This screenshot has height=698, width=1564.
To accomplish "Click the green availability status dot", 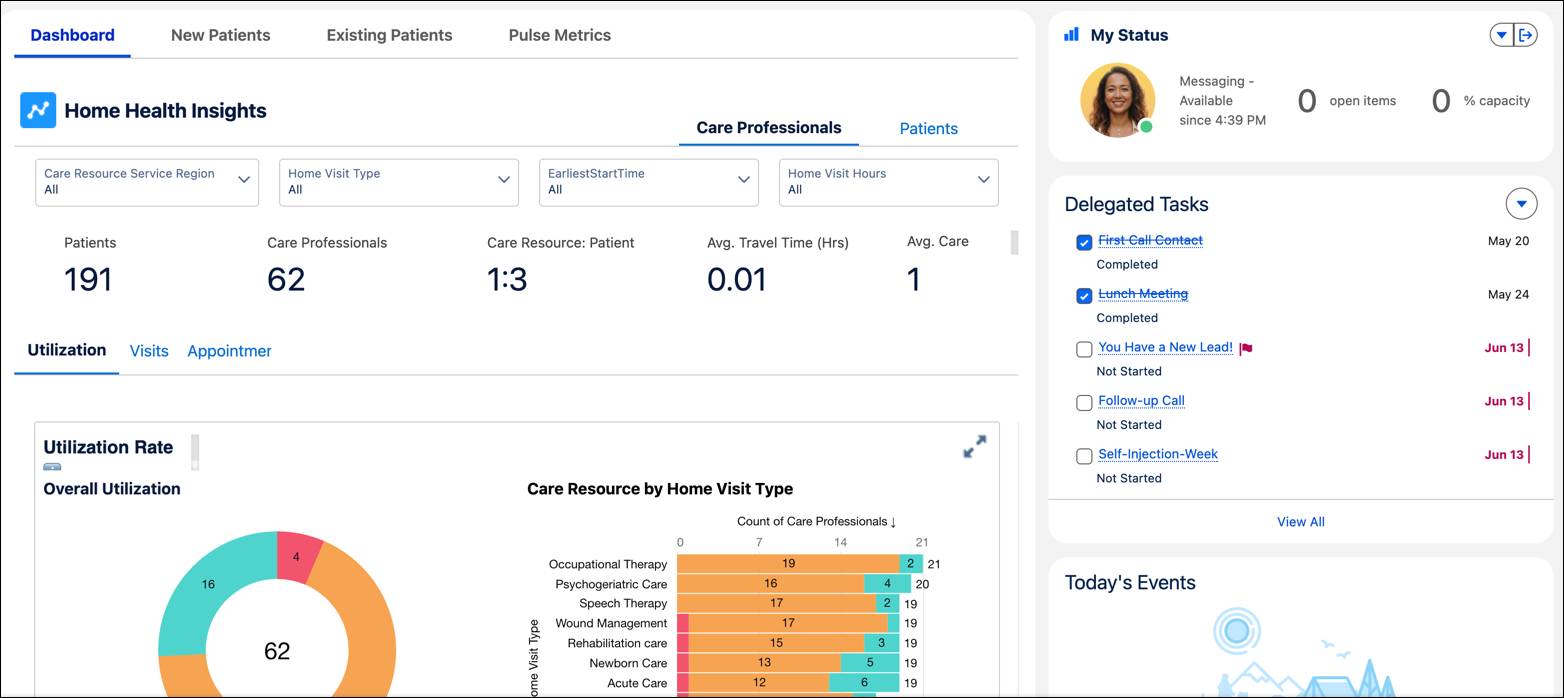I will click(1146, 127).
